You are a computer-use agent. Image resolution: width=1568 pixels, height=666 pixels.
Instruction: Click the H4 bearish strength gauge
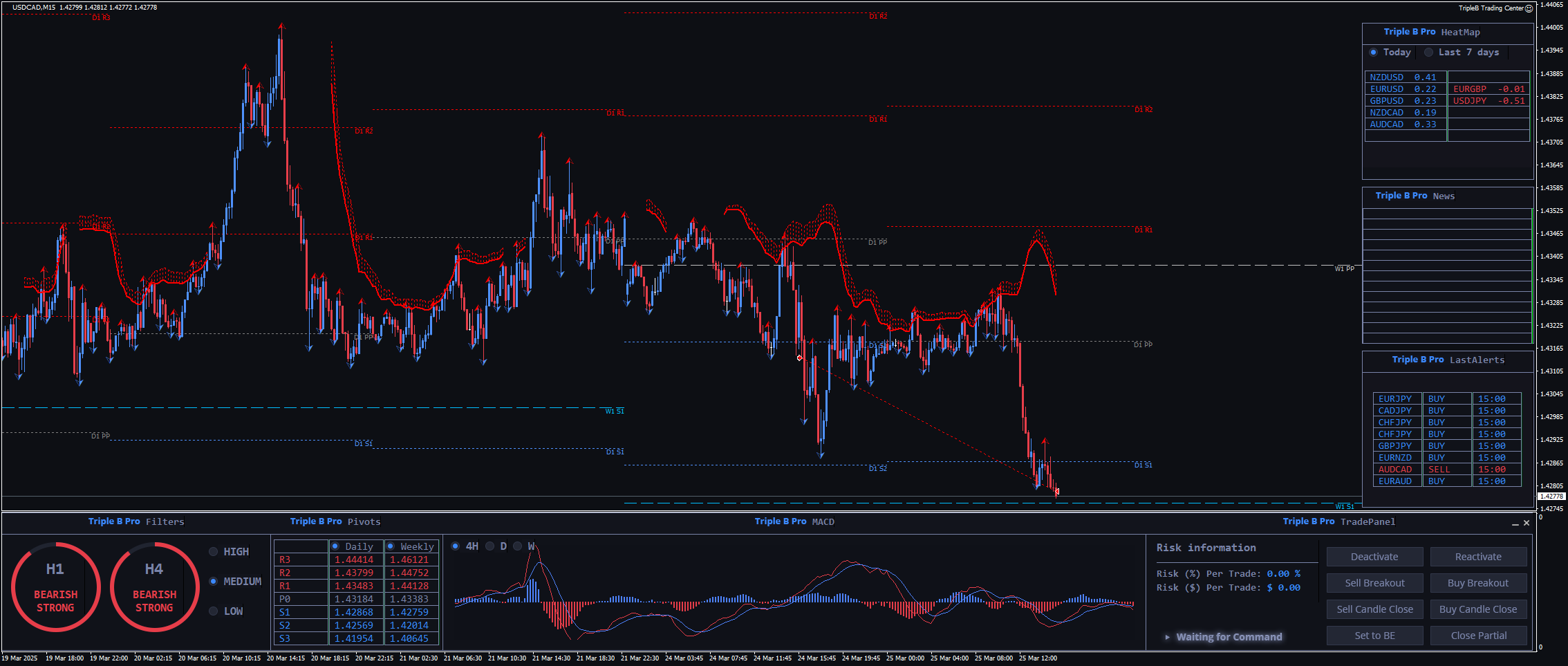[154, 587]
